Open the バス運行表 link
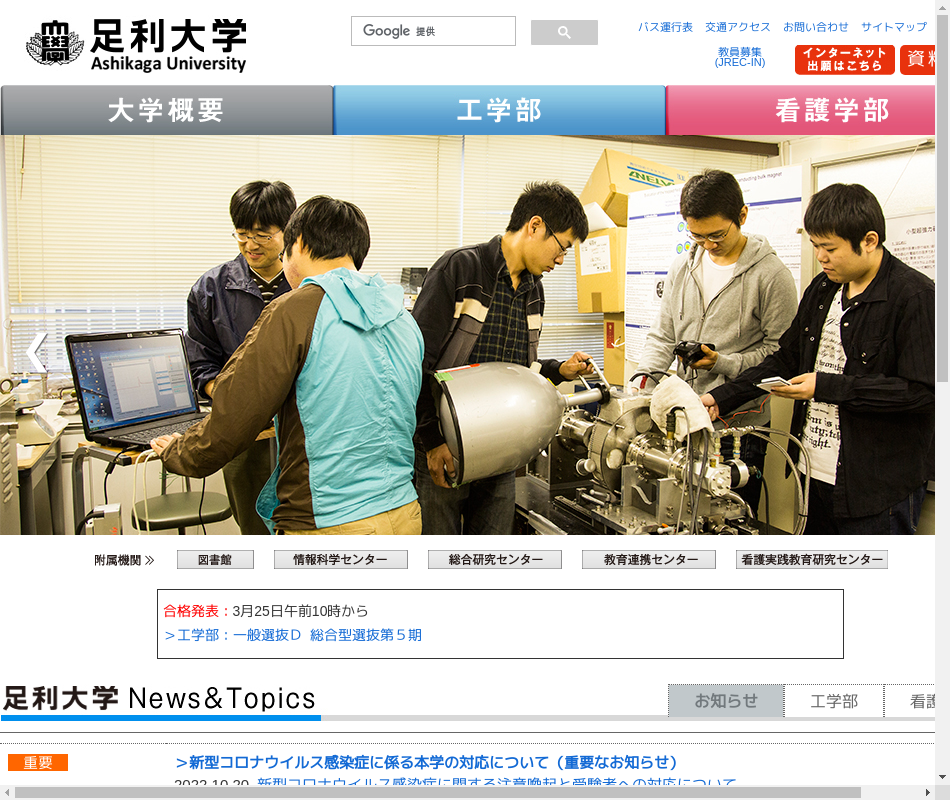Viewport: 950px width, 800px height. [665, 27]
